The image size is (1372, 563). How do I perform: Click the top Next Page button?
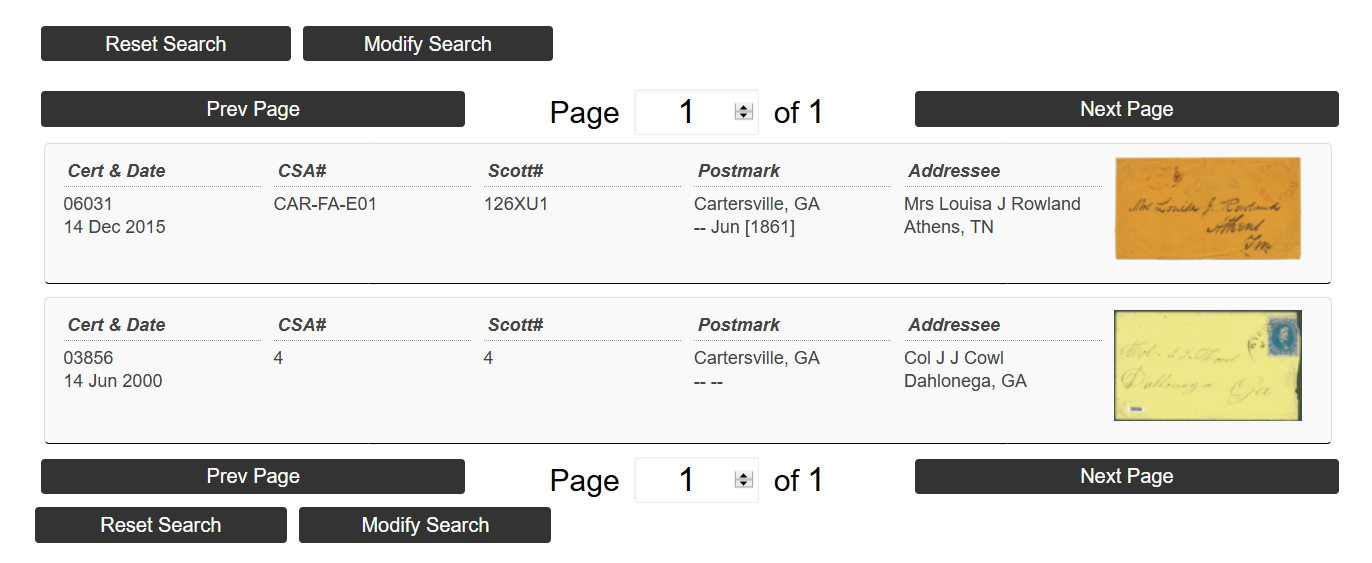(1127, 109)
